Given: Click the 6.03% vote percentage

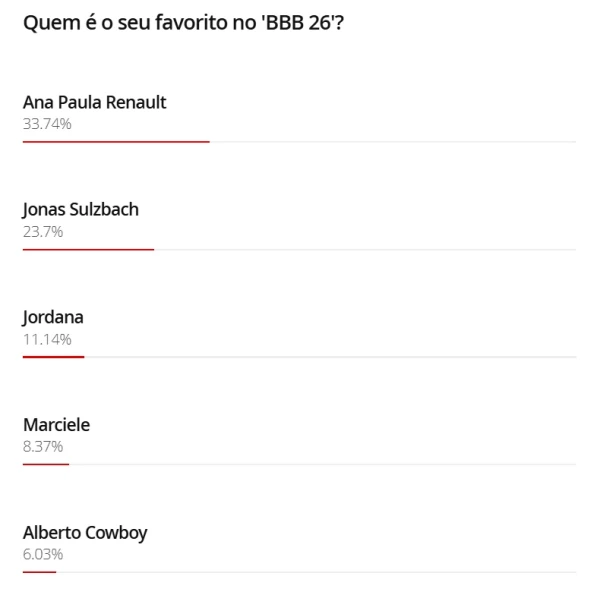Looking at the screenshot, I should [x=43, y=554].
